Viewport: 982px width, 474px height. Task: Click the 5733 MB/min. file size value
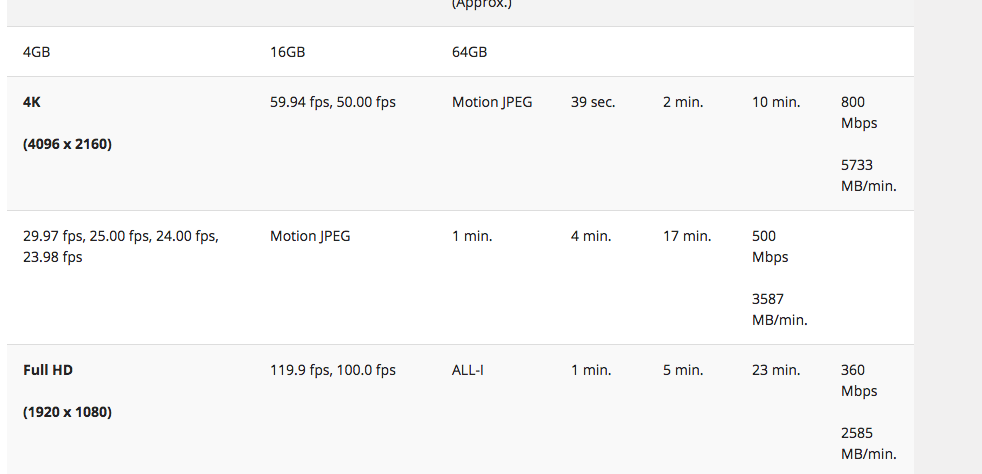(868, 175)
